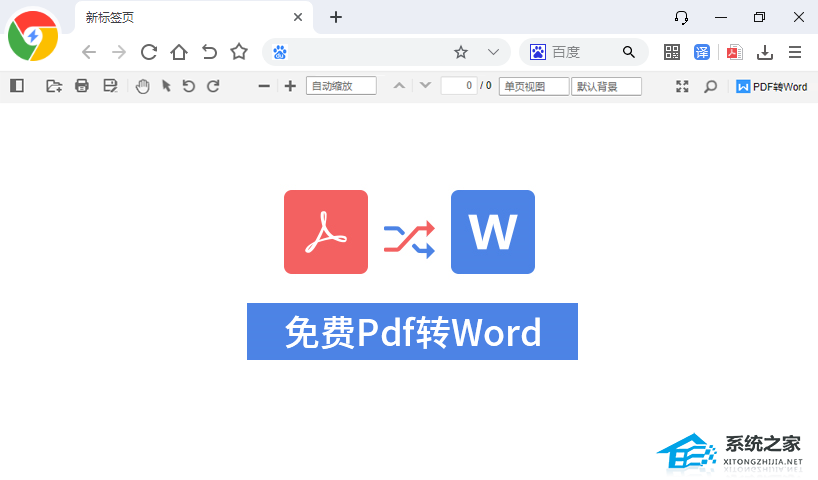Rotate the page counterclockwise
Image resolution: width=818 pixels, height=480 pixels.
click(x=188, y=86)
